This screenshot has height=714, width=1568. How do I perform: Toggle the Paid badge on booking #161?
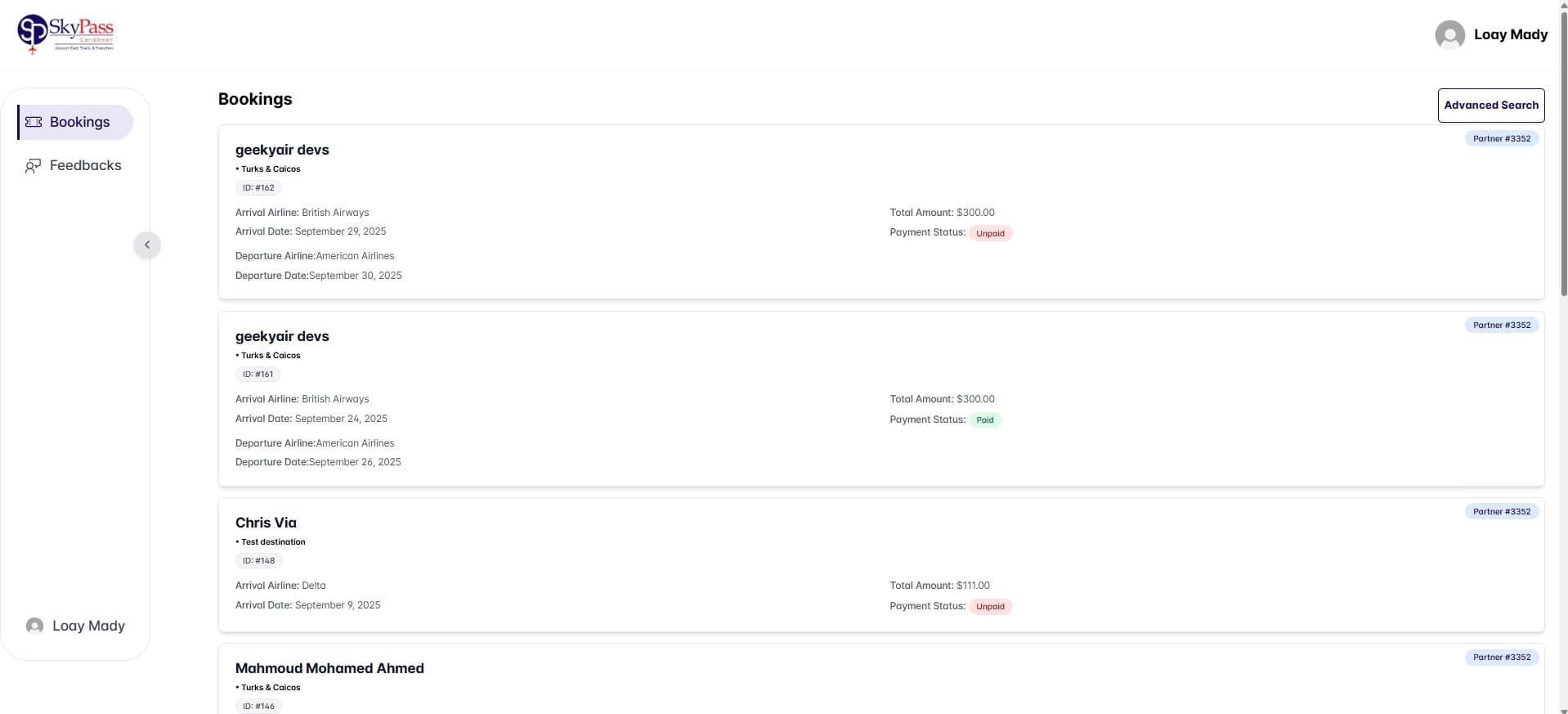pyautogui.click(x=985, y=419)
